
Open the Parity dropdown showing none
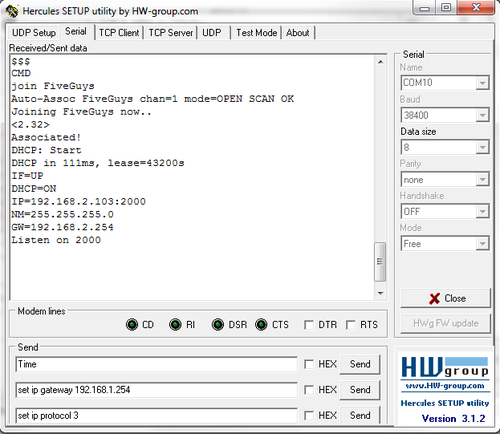coord(482,180)
